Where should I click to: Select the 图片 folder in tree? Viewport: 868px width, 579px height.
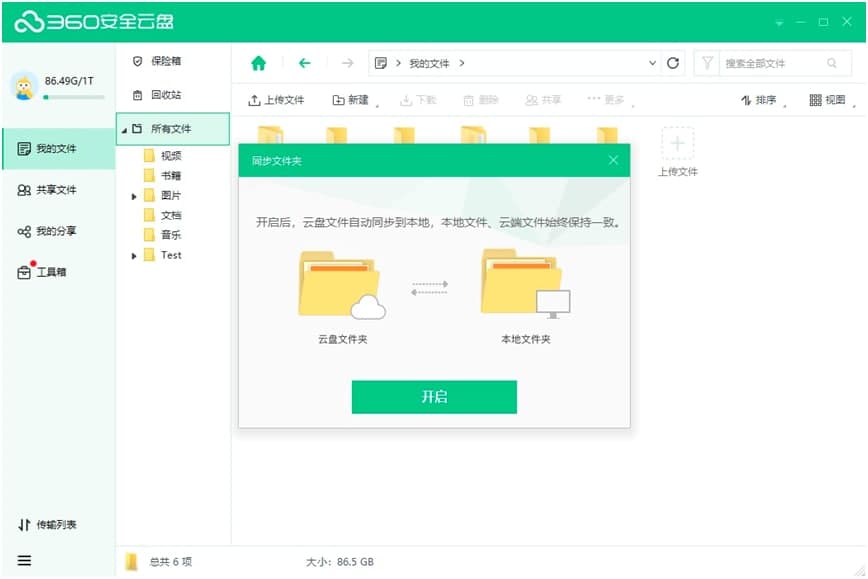163,195
